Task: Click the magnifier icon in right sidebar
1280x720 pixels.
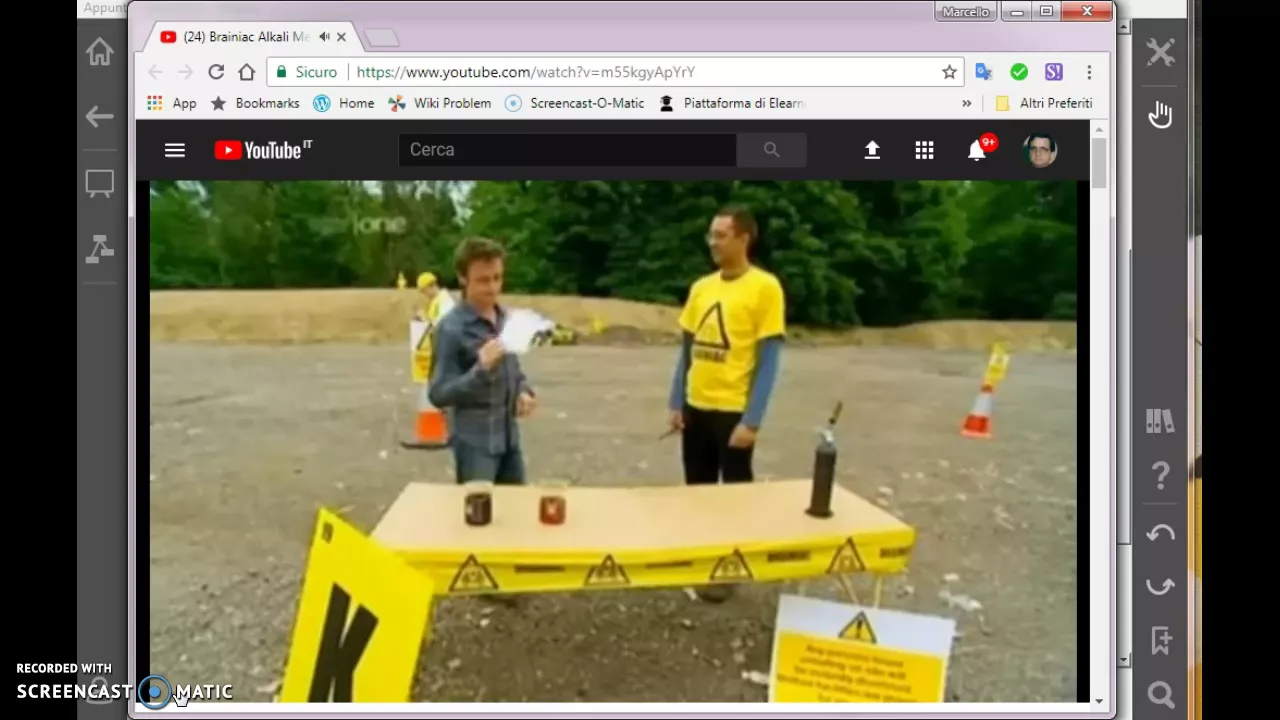Action: [x=1160, y=694]
